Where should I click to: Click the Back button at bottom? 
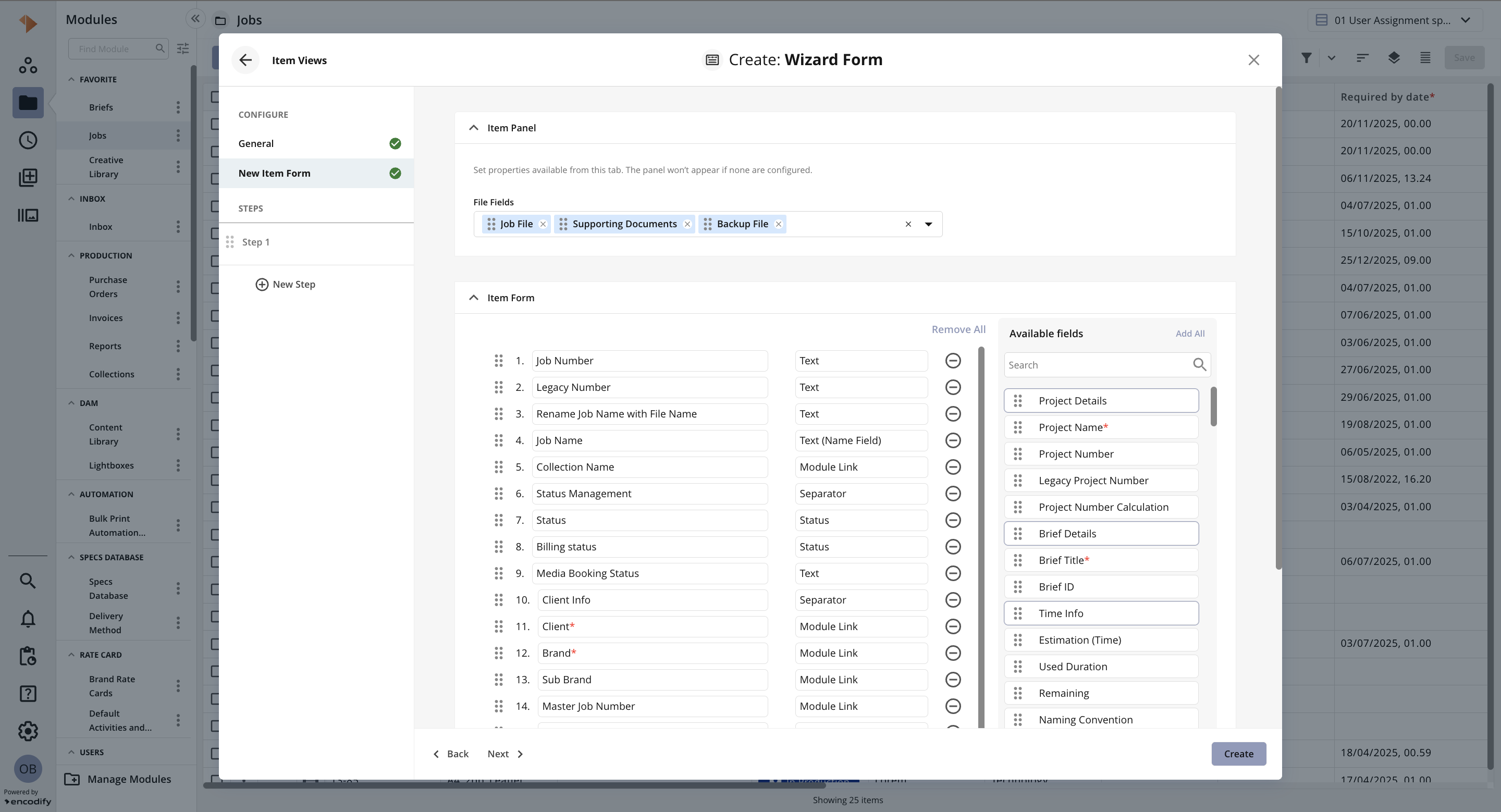click(450, 754)
